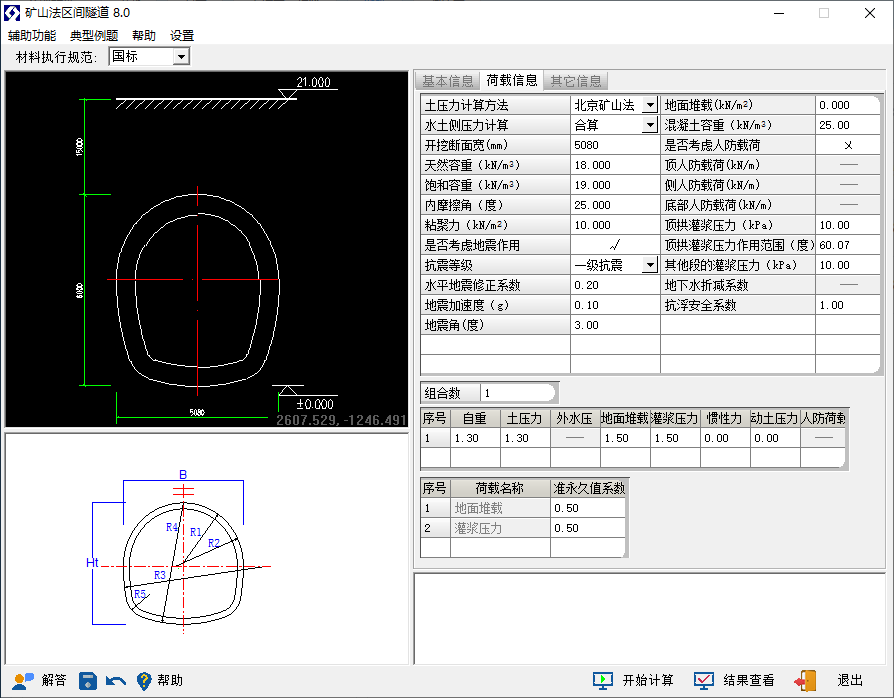Open the 辅助功能 menu
894x698 pixels.
[32, 35]
